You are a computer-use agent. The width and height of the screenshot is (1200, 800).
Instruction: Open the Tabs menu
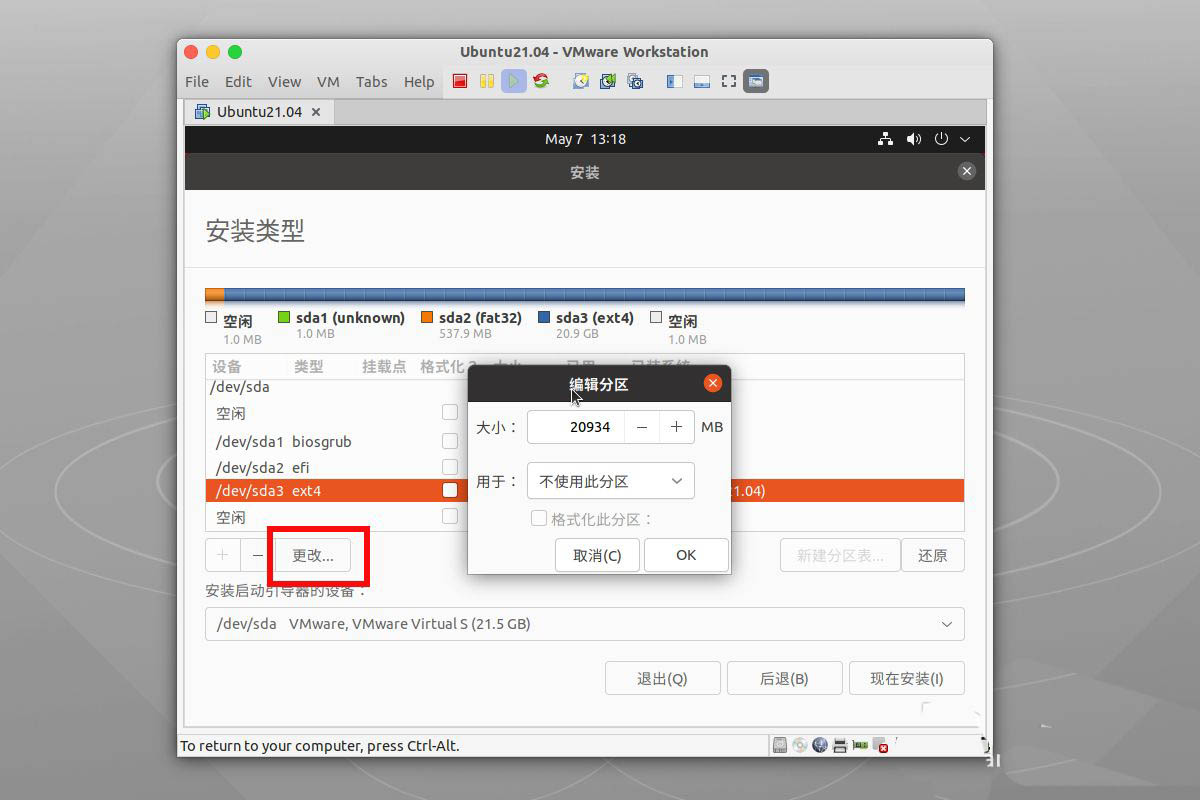click(371, 82)
